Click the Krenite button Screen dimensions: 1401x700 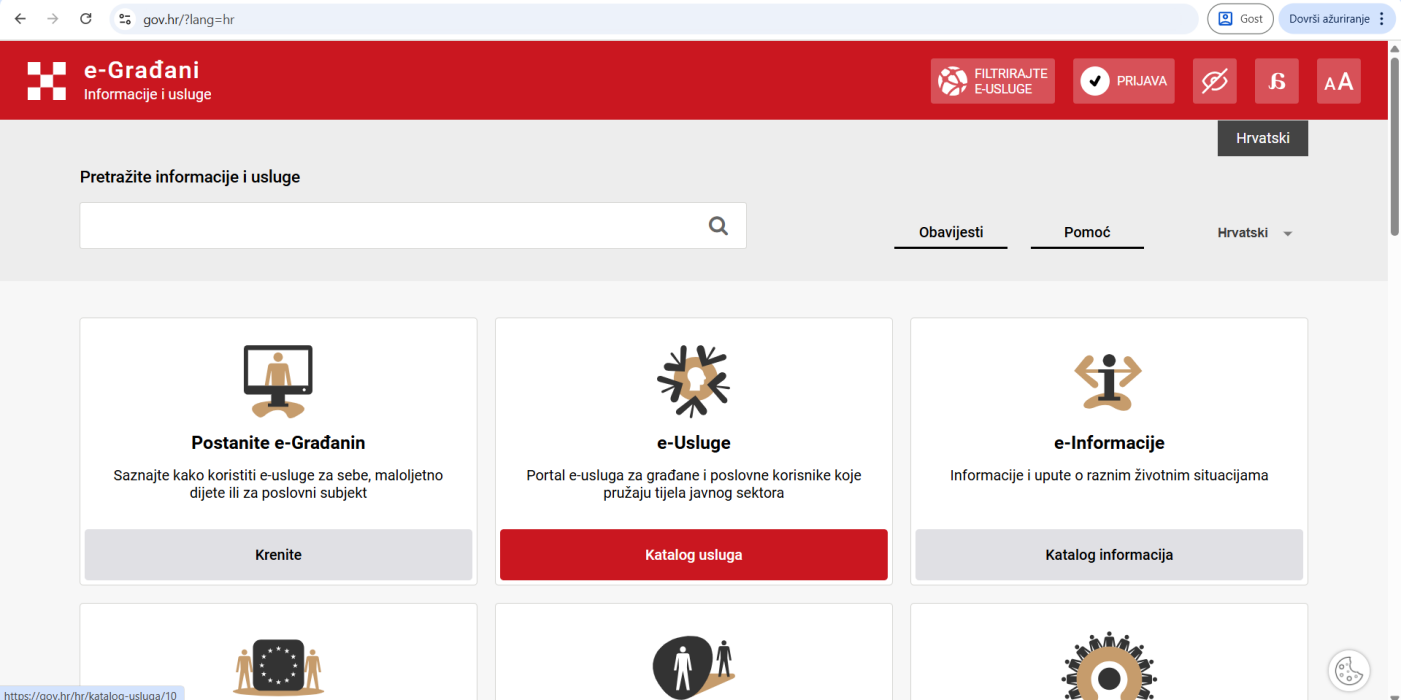click(x=278, y=555)
